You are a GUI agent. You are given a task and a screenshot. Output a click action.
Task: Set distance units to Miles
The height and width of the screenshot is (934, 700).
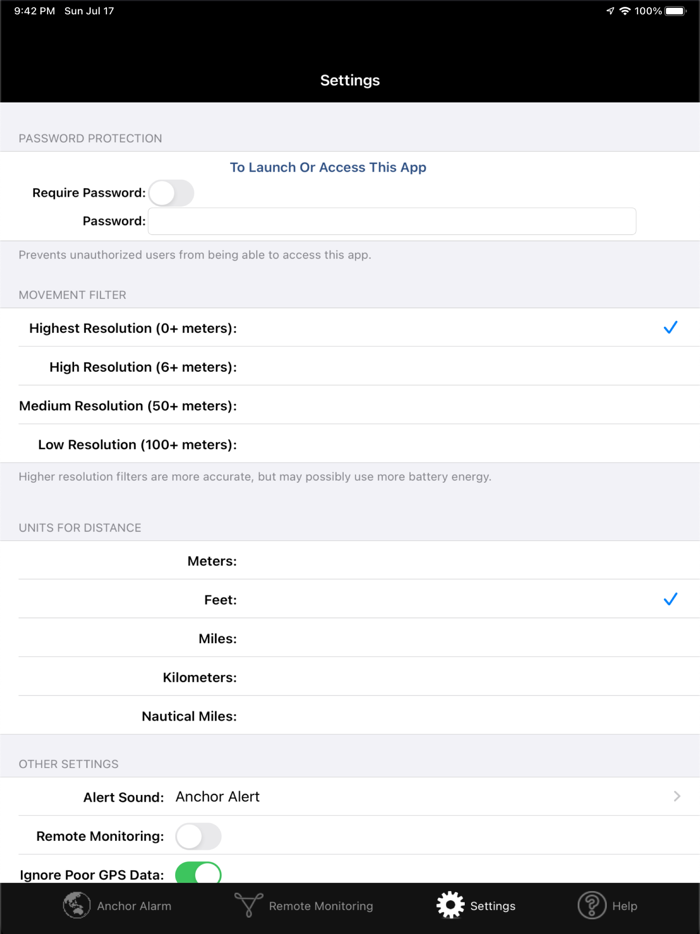(350, 638)
